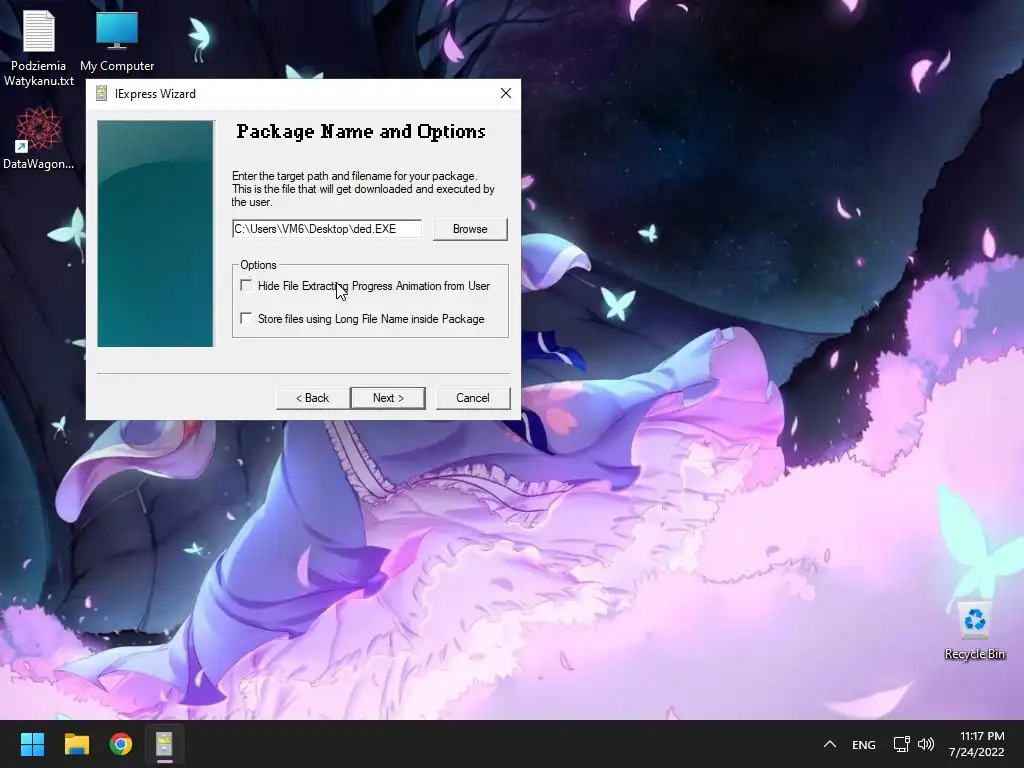
Task: Cancel the IExpress Wizard
Action: (x=473, y=398)
